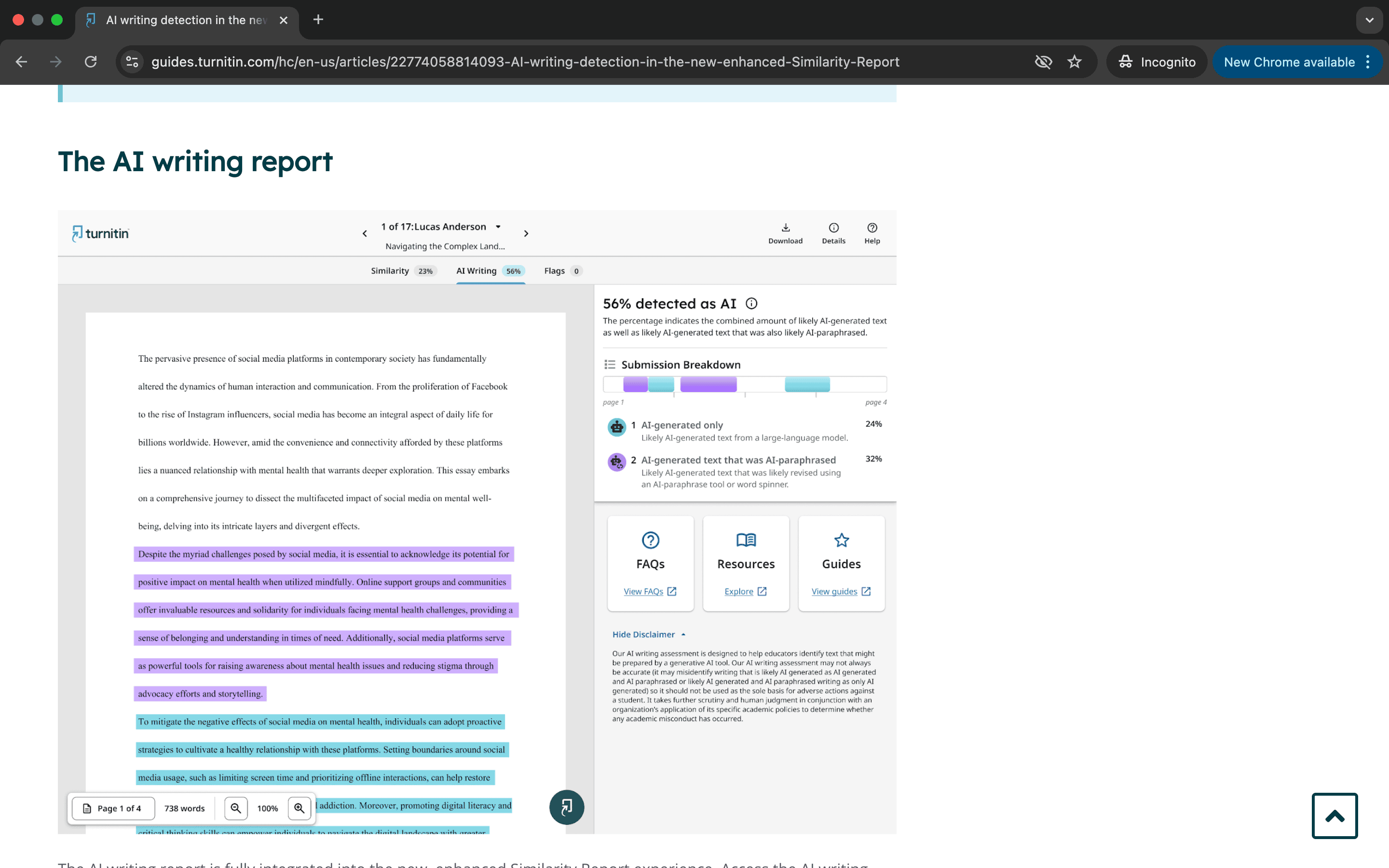Click the last cyan segment in breakdown bar
The image size is (1389, 868).
coord(807,384)
